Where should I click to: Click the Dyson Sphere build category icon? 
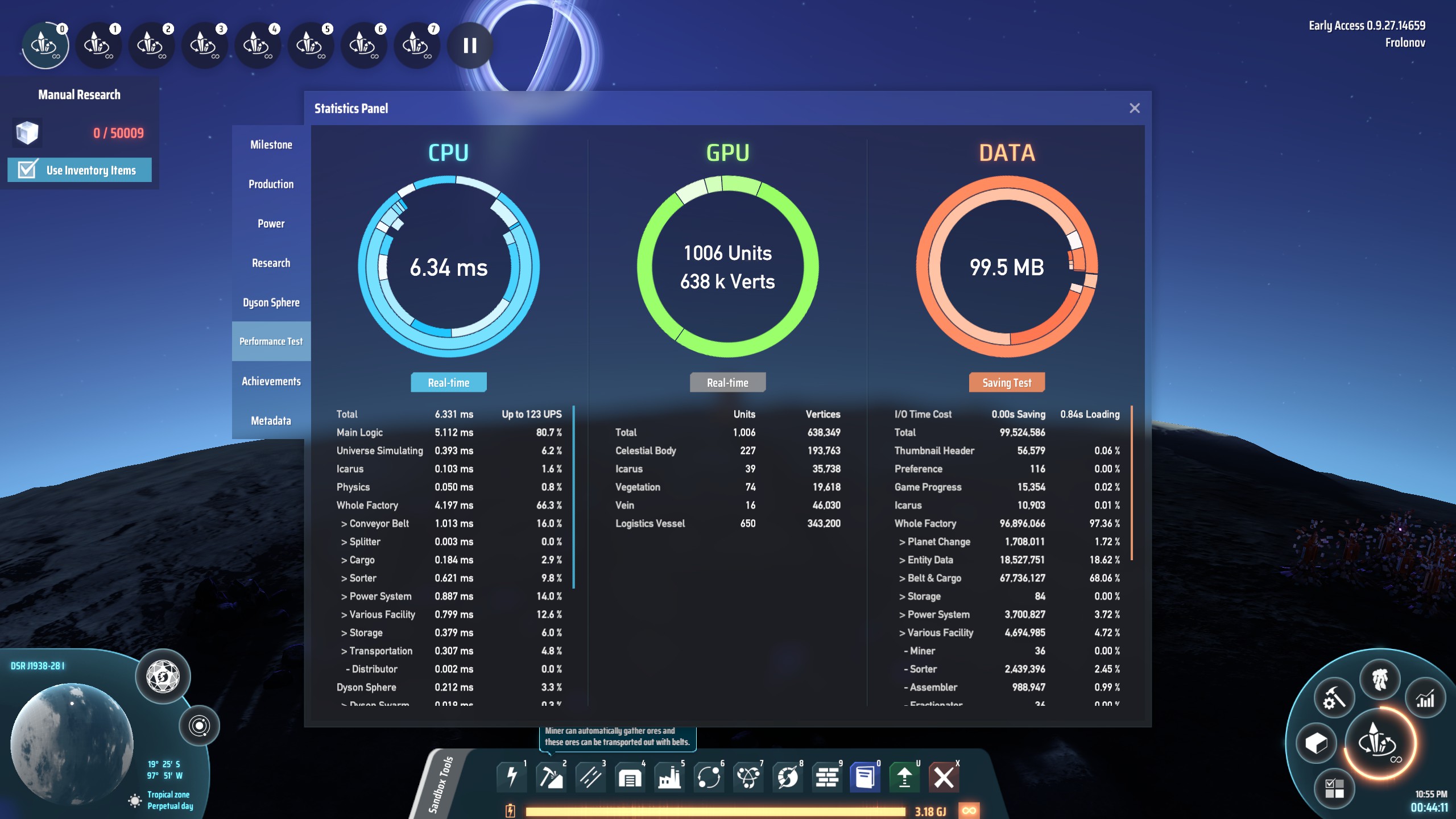point(788,777)
